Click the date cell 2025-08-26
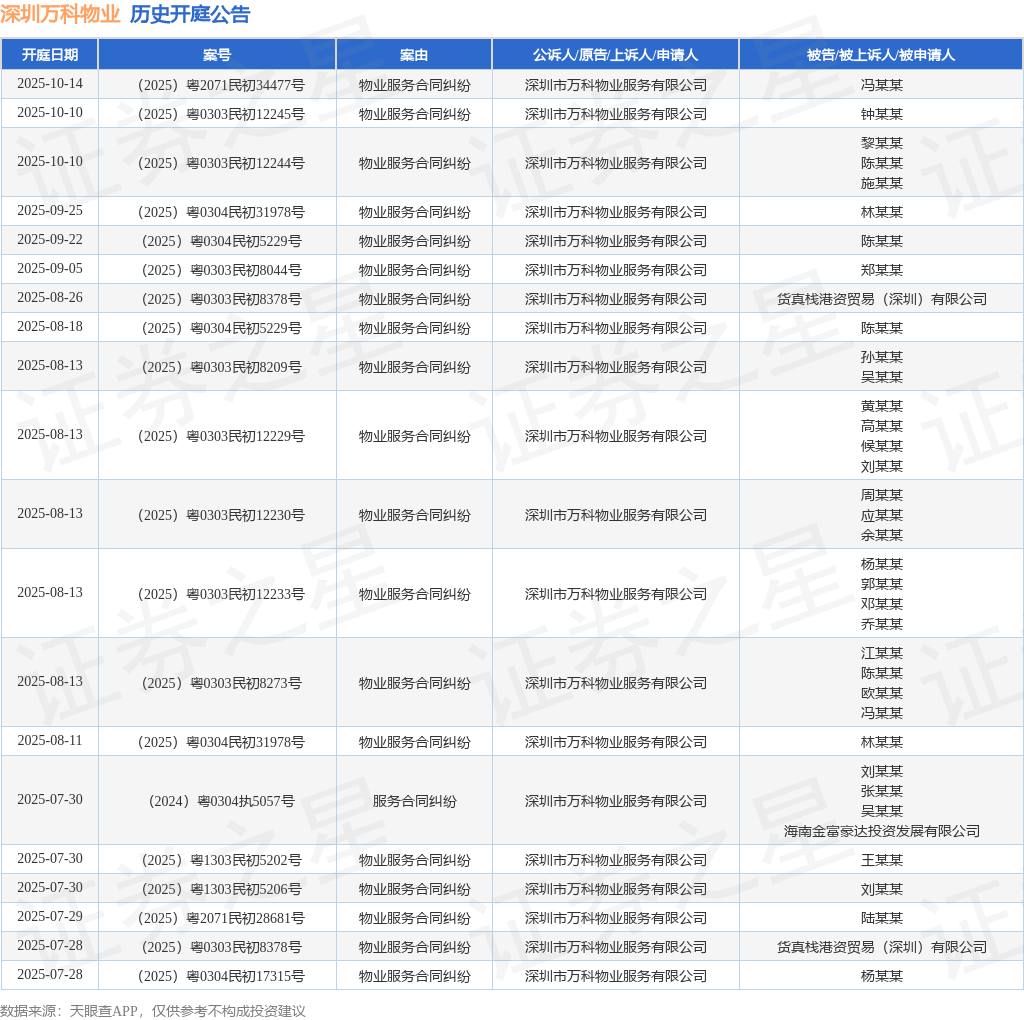The width and height of the screenshot is (1024, 1020). coord(50,297)
